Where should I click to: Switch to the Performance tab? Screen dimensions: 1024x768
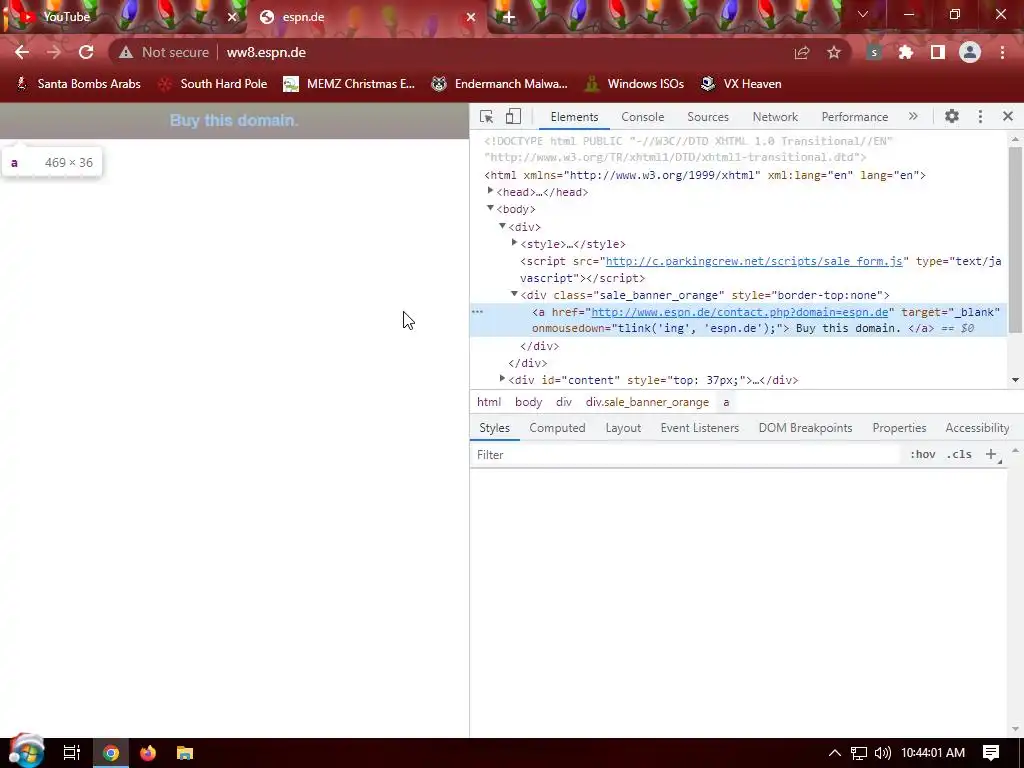[854, 117]
